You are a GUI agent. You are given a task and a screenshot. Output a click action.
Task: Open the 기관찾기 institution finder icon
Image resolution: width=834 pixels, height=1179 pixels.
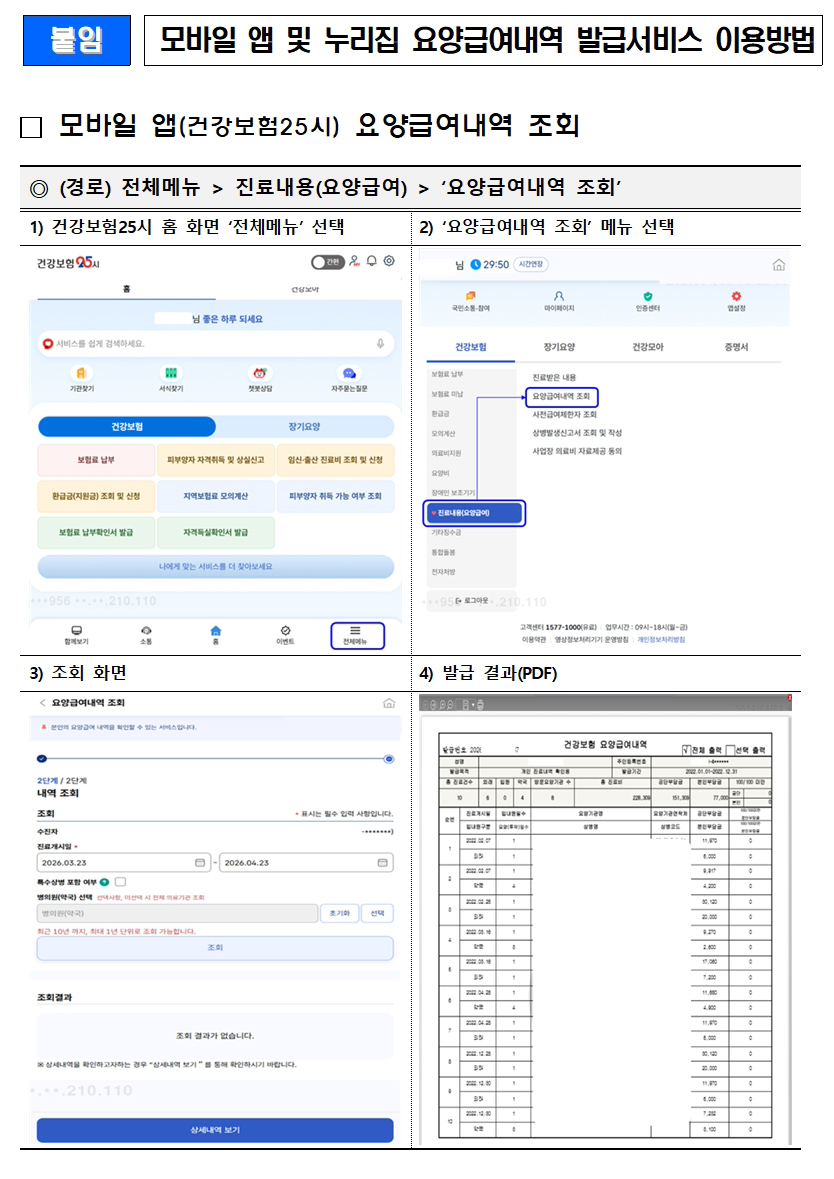pos(81,373)
